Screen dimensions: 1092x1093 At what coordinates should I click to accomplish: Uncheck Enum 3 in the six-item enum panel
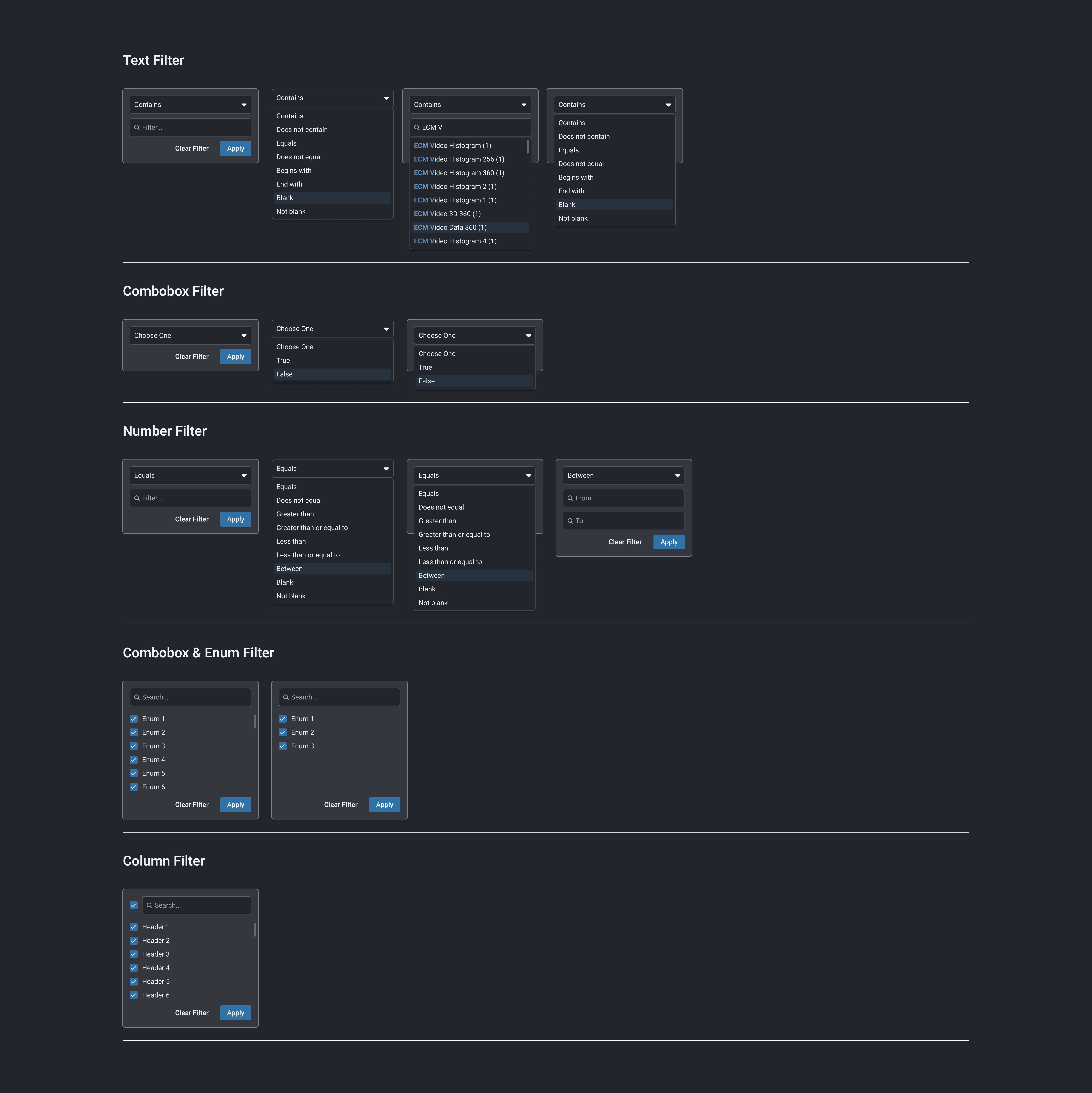pos(134,746)
